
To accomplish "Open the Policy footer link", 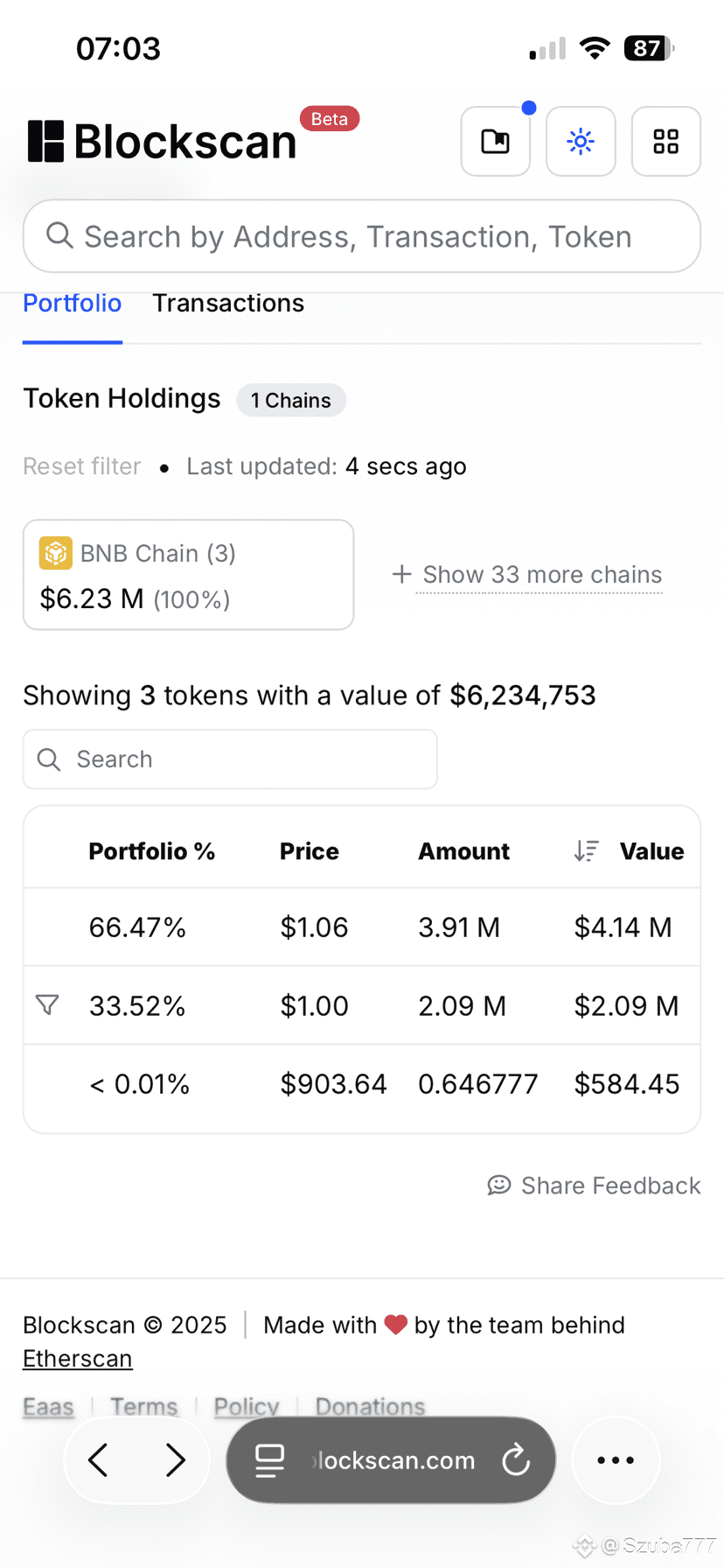I will (x=247, y=1406).
